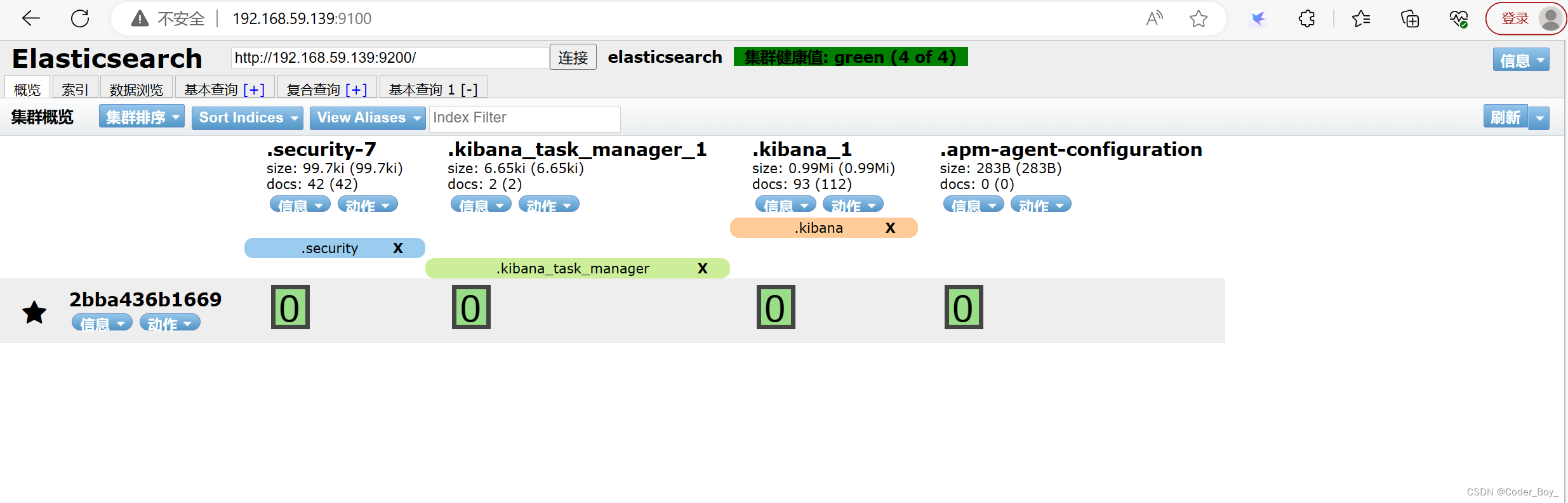This screenshot has height=503, width=1568.
Task: Open the Sort Indices dropdown
Action: 247,117
